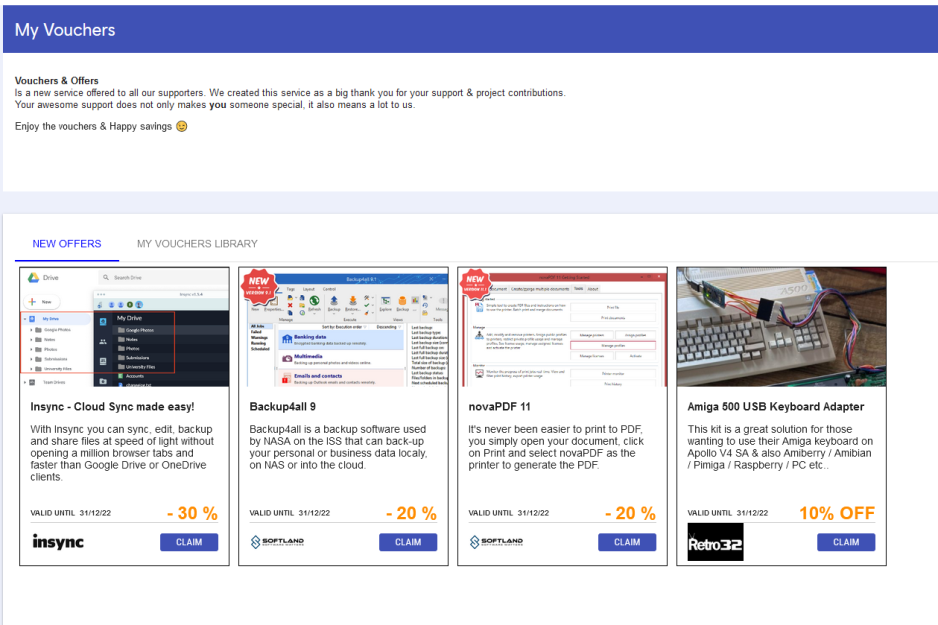
Task: Click 'VALID UNTIL 31/12/22' on the Amiga card
Action: click(727, 513)
